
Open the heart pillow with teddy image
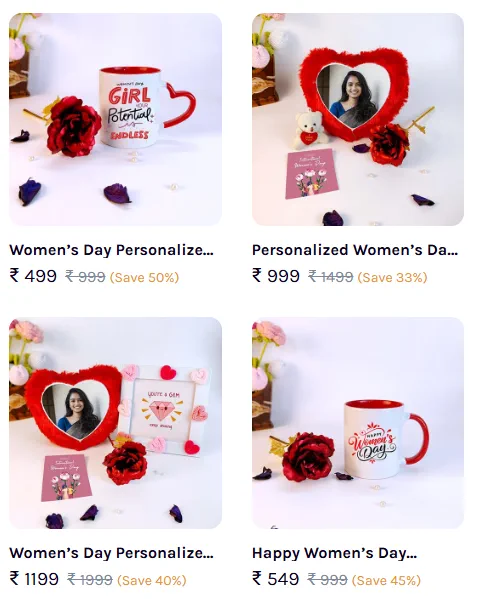point(358,119)
